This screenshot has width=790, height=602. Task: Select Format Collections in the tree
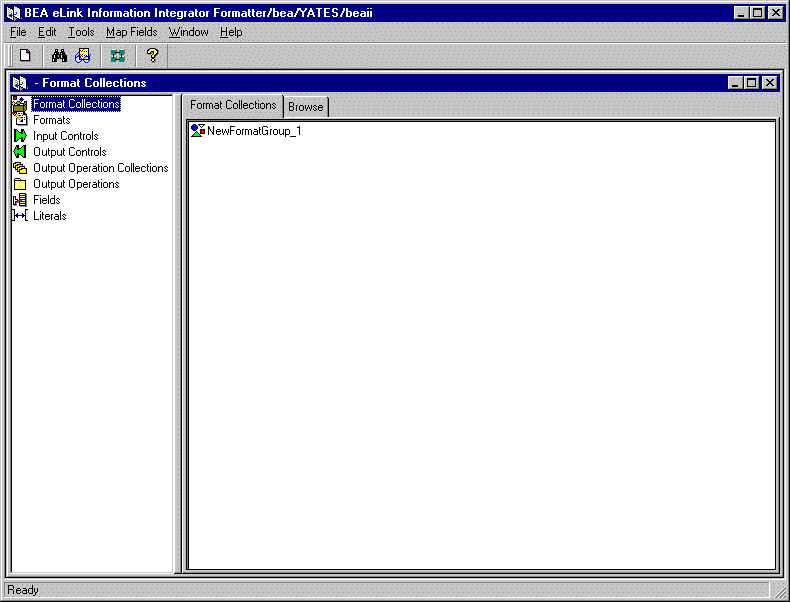click(76, 104)
